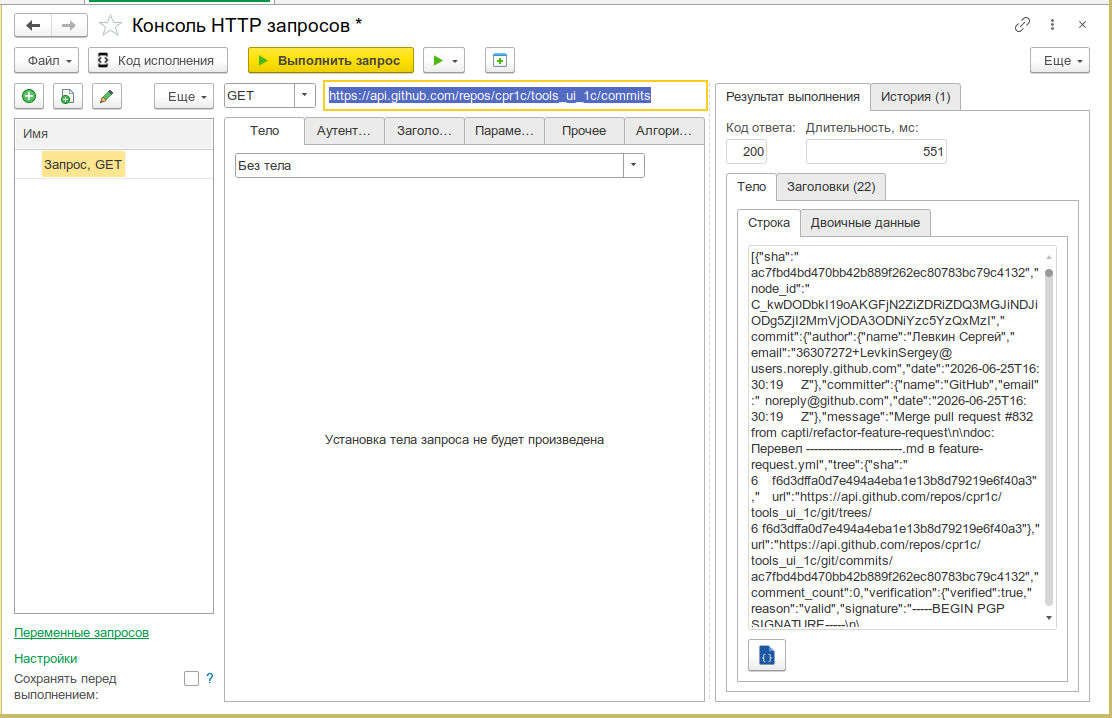1112x718 pixels.
Task: Open the three-dot window menu
Action: pyautogui.click(x=1052, y=25)
